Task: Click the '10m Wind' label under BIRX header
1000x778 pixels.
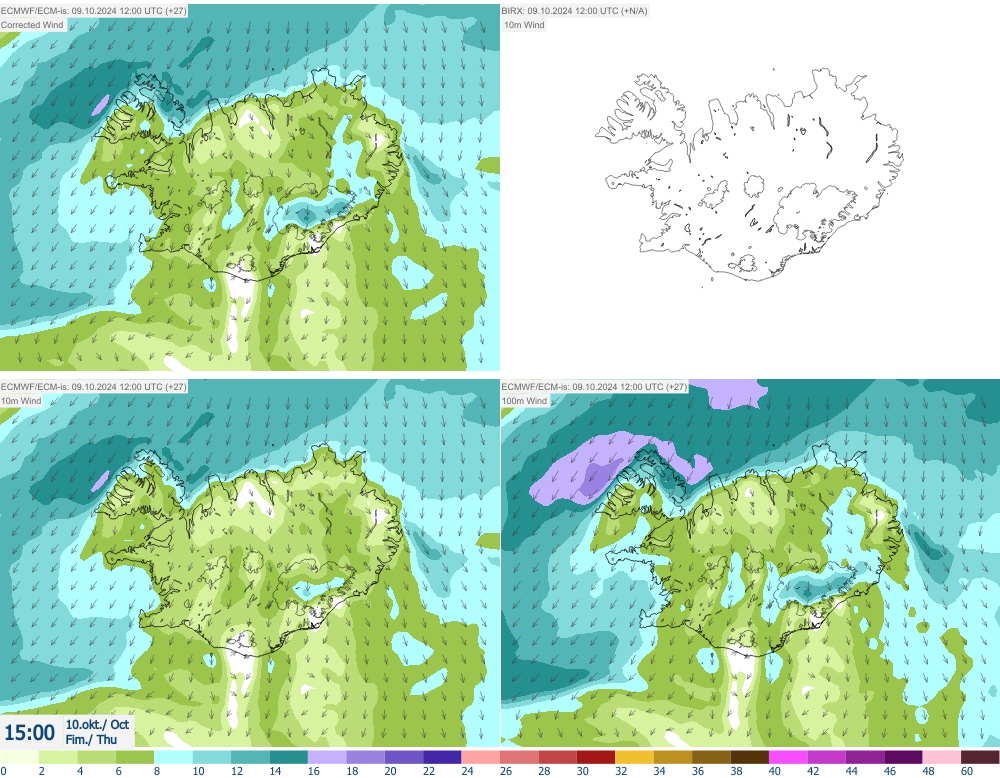Action: [524, 25]
